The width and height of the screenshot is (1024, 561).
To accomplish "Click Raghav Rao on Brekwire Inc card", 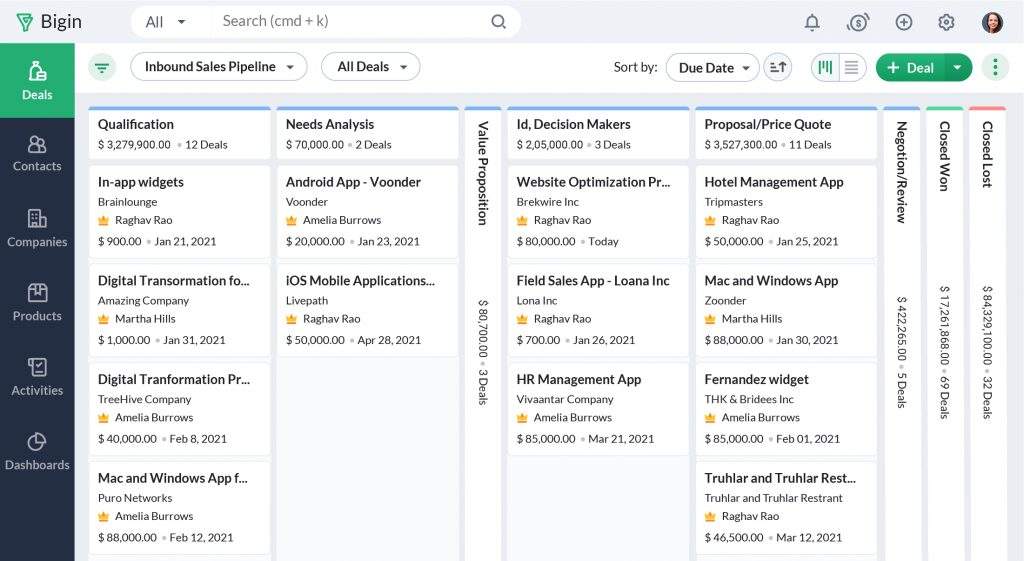I will coord(562,220).
